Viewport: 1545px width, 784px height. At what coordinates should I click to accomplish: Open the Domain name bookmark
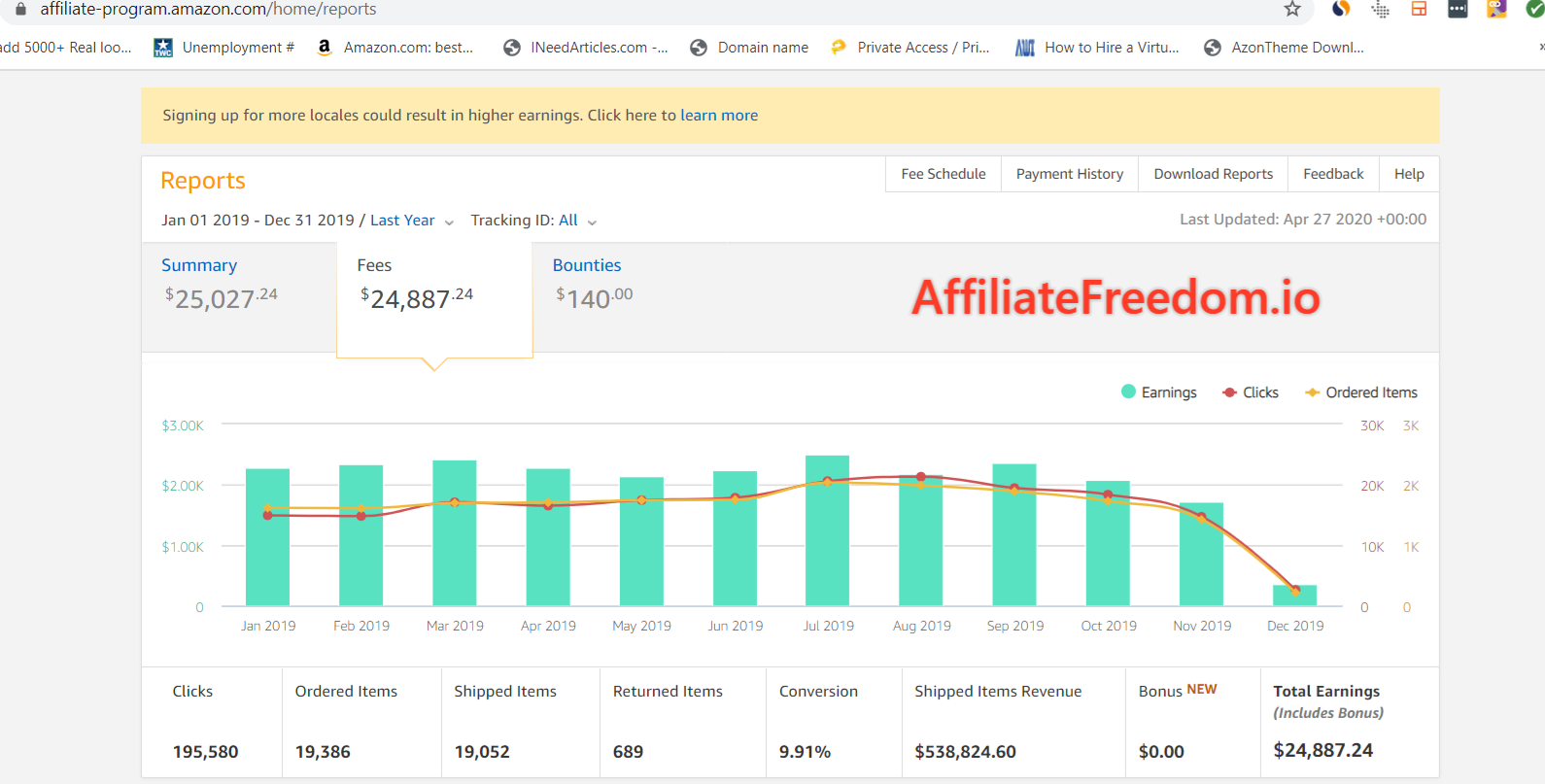pos(749,47)
